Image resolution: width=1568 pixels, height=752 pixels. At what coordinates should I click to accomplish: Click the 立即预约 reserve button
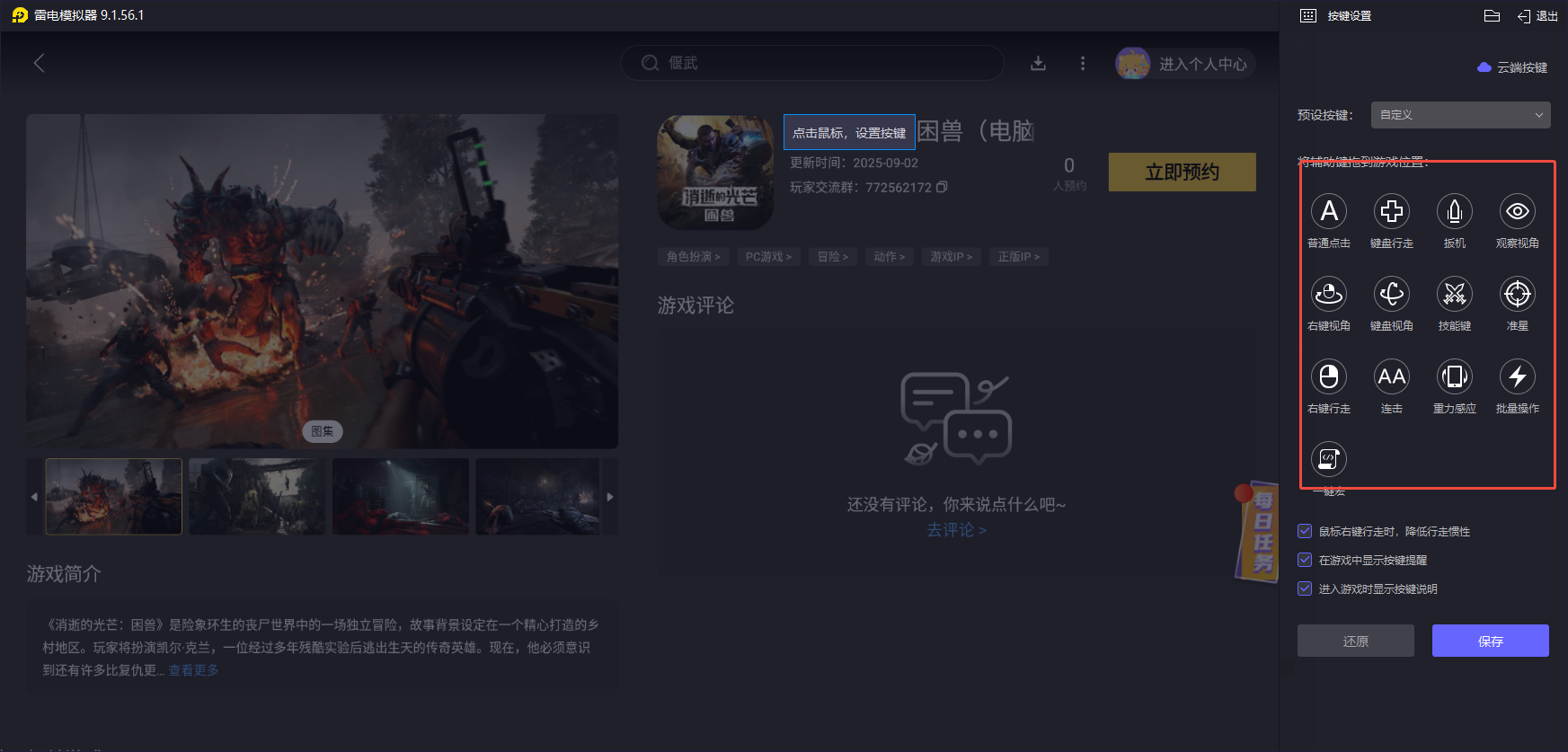coord(1183,172)
